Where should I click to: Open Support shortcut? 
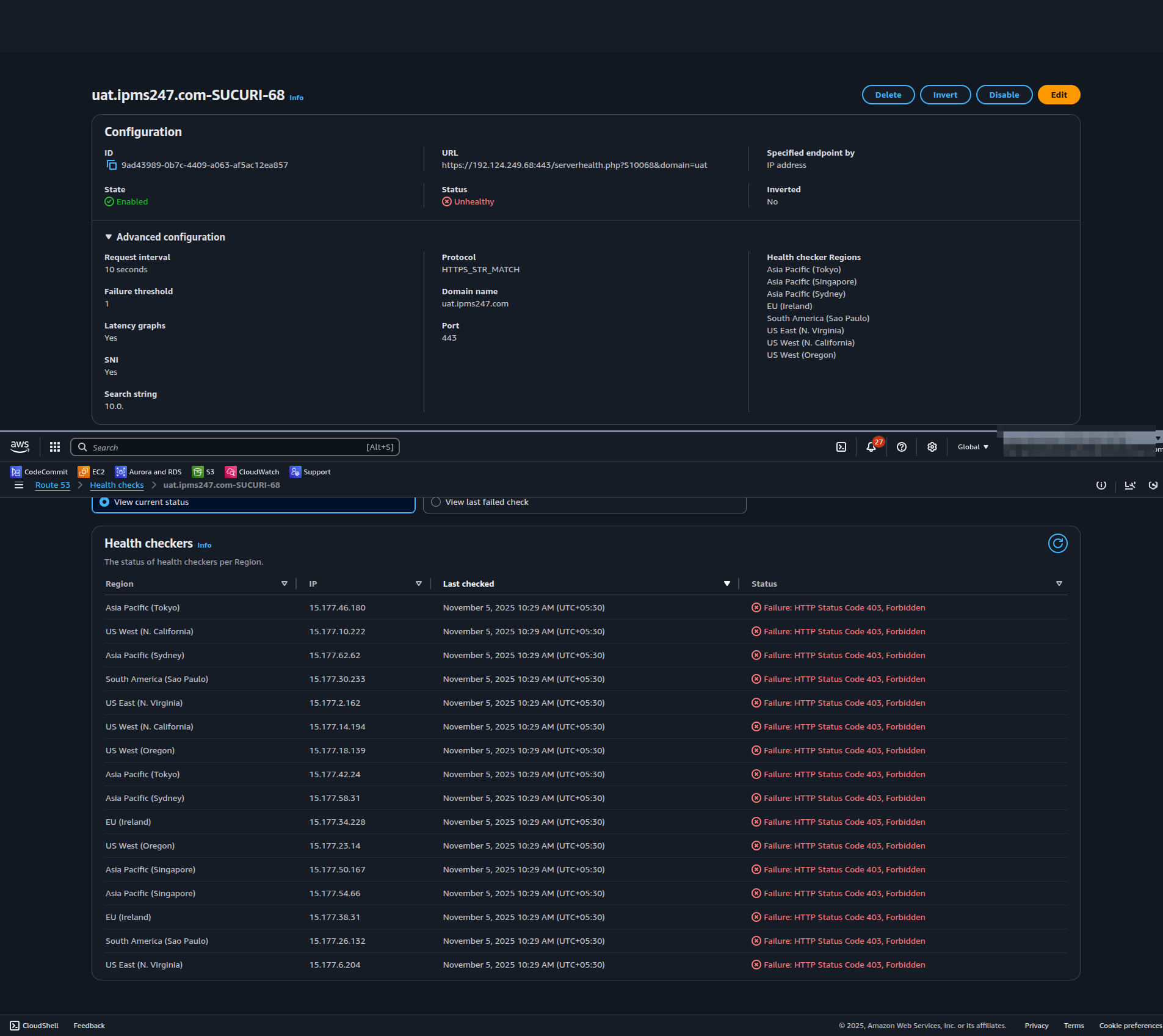(310, 472)
